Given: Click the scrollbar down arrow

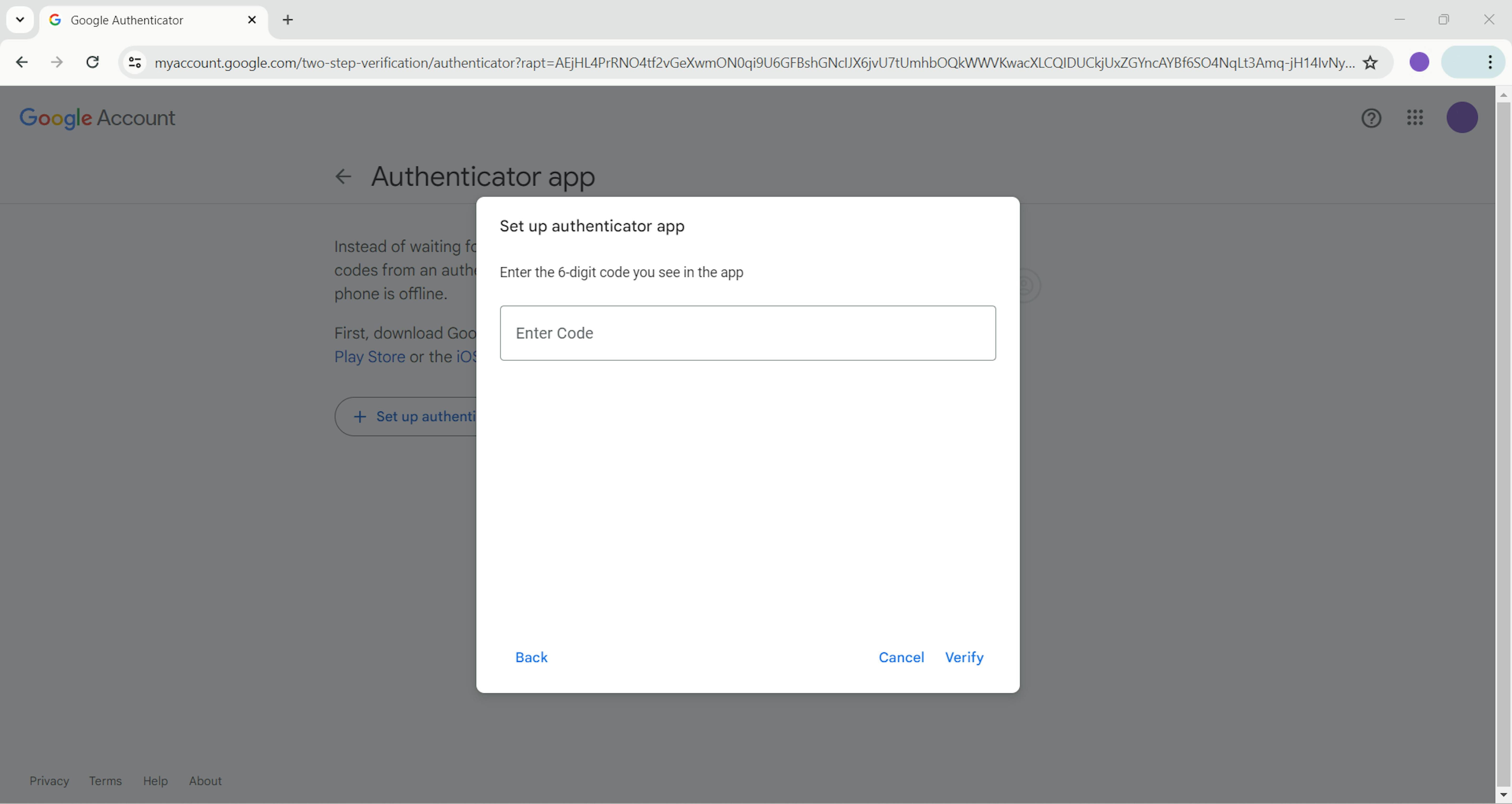Looking at the screenshot, I should pos(1503,795).
